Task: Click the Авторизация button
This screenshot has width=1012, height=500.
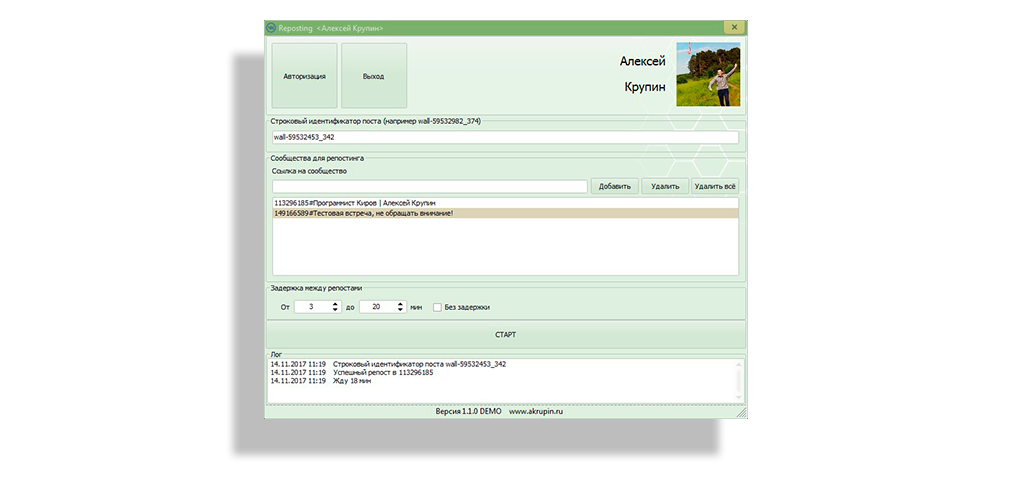Action: click(x=304, y=76)
